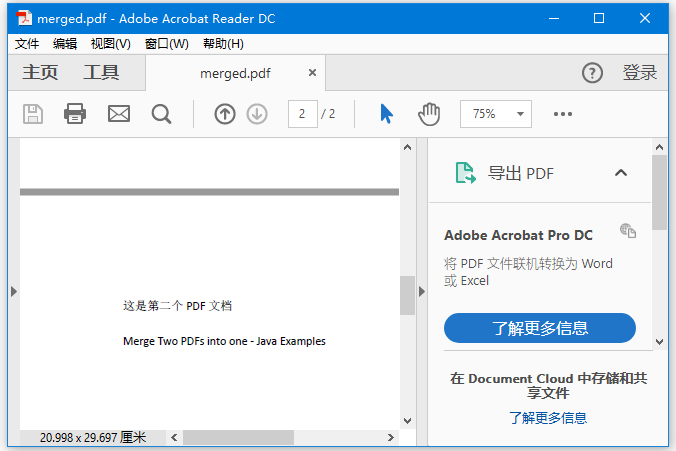Minimize the Acrobat Reader window
Image resolution: width=676 pixels, height=451 pixels.
click(x=554, y=18)
